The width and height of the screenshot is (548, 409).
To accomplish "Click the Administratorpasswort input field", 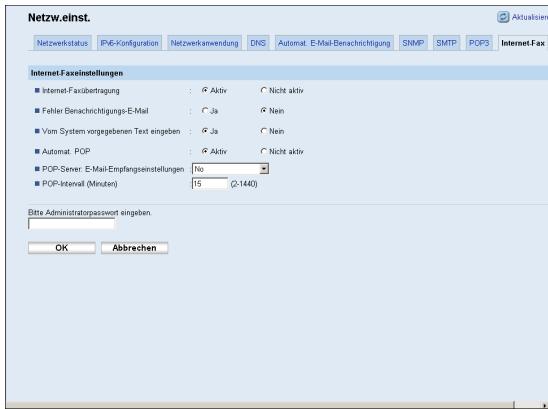I will pos(71,224).
